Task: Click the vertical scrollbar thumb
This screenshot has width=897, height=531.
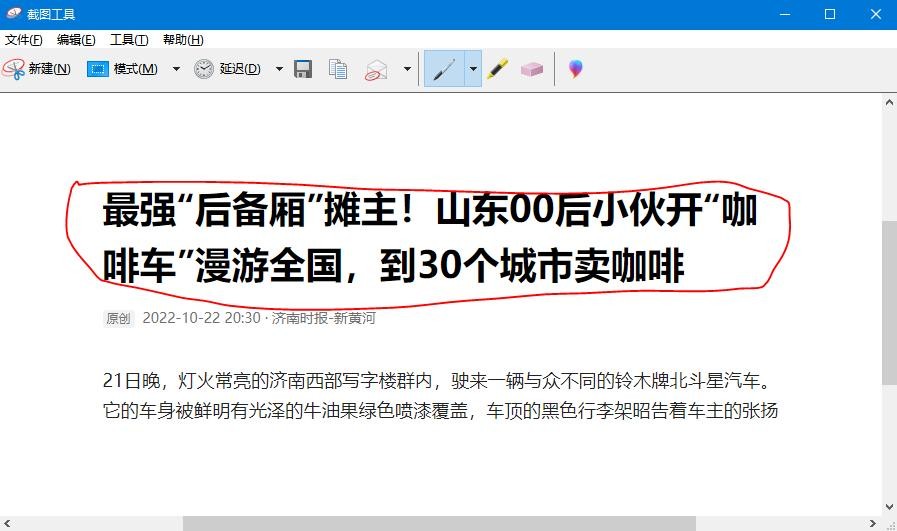Action: click(889, 302)
